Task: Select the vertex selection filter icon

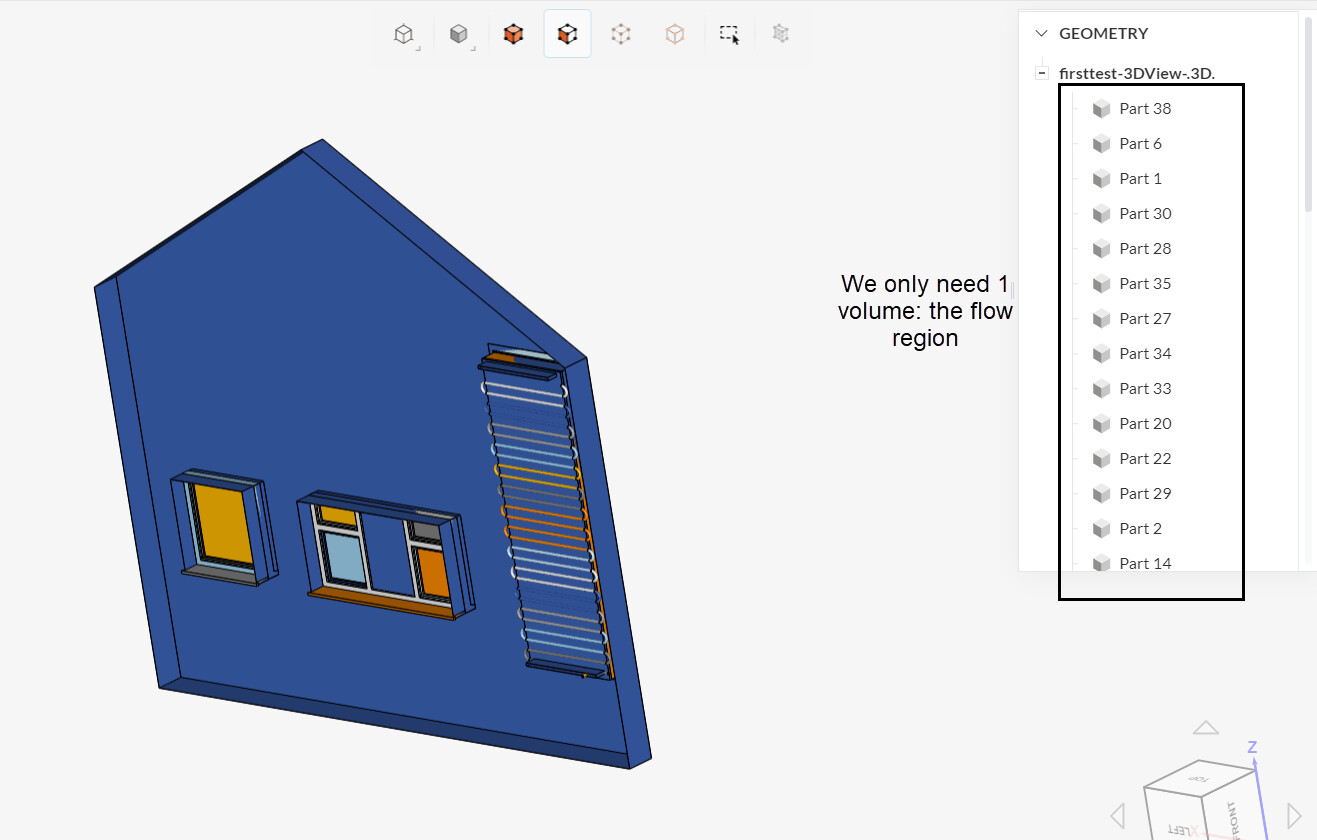Action: (621, 33)
